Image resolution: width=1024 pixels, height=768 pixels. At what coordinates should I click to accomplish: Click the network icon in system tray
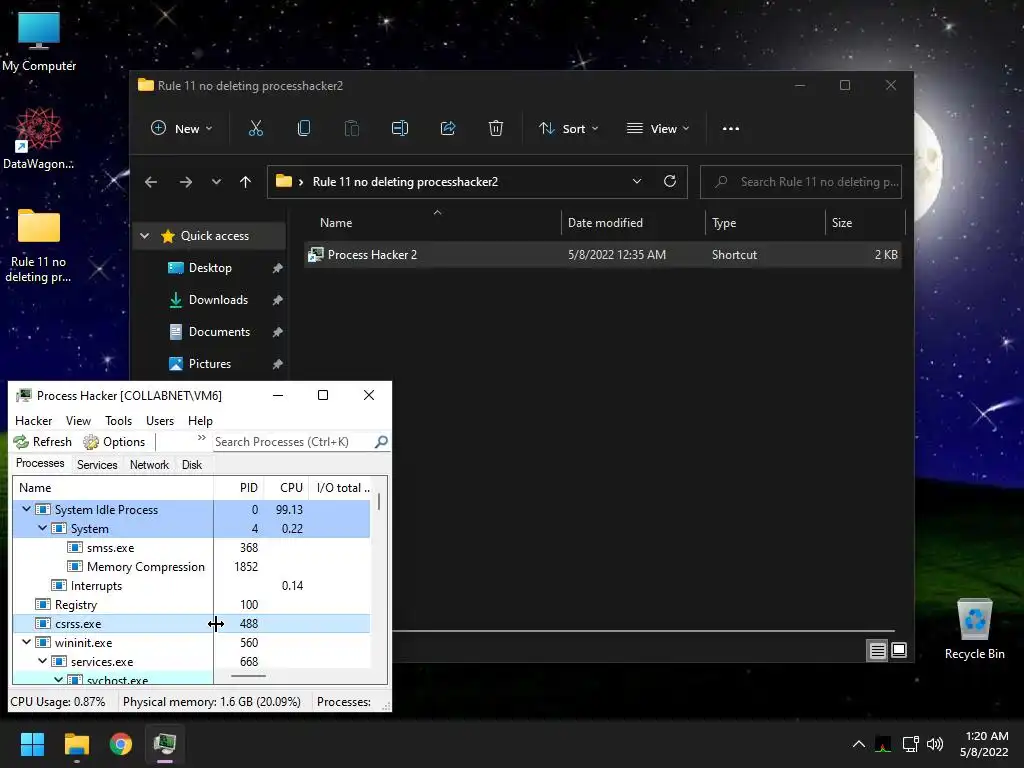tap(910, 744)
